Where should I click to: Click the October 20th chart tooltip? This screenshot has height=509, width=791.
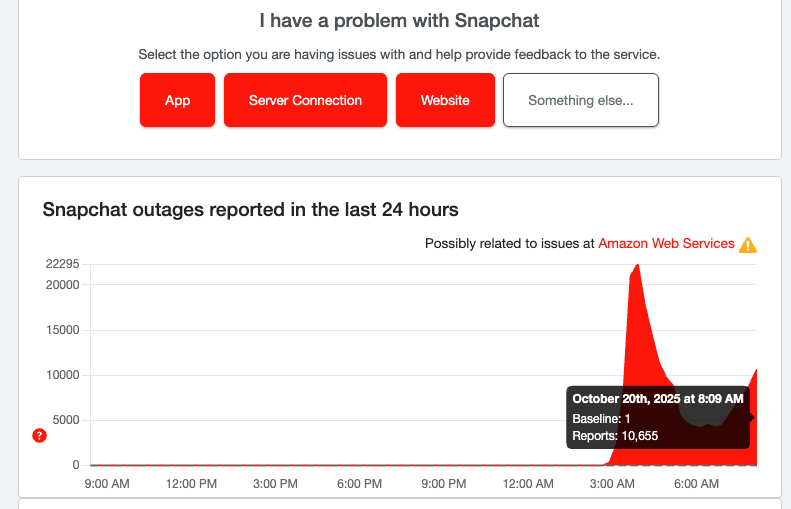click(657, 416)
